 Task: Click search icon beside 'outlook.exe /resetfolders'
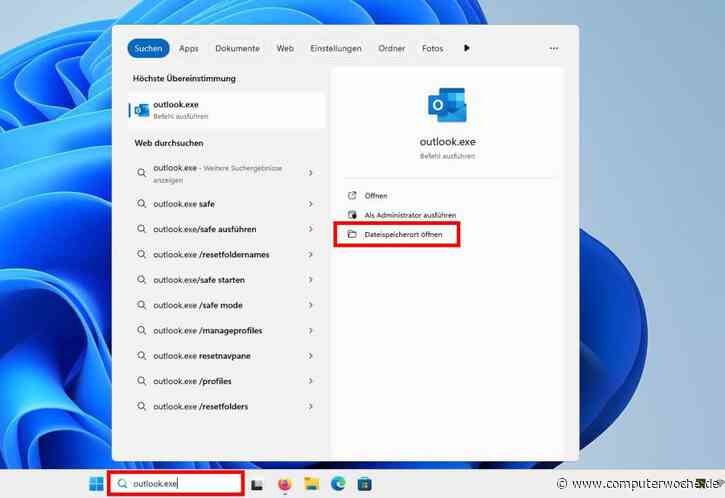(x=141, y=406)
